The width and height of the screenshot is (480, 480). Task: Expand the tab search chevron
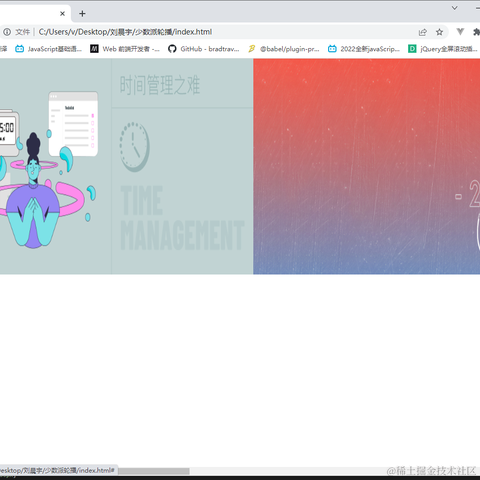(454, 8)
